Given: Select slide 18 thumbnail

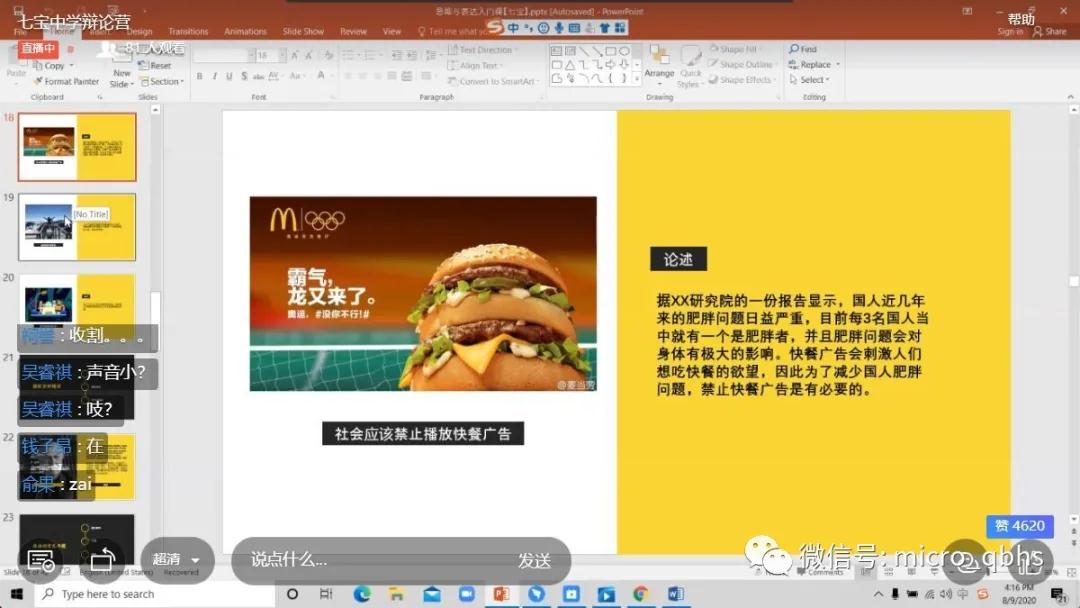Looking at the screenshot, I should click(x=77, y=147).
